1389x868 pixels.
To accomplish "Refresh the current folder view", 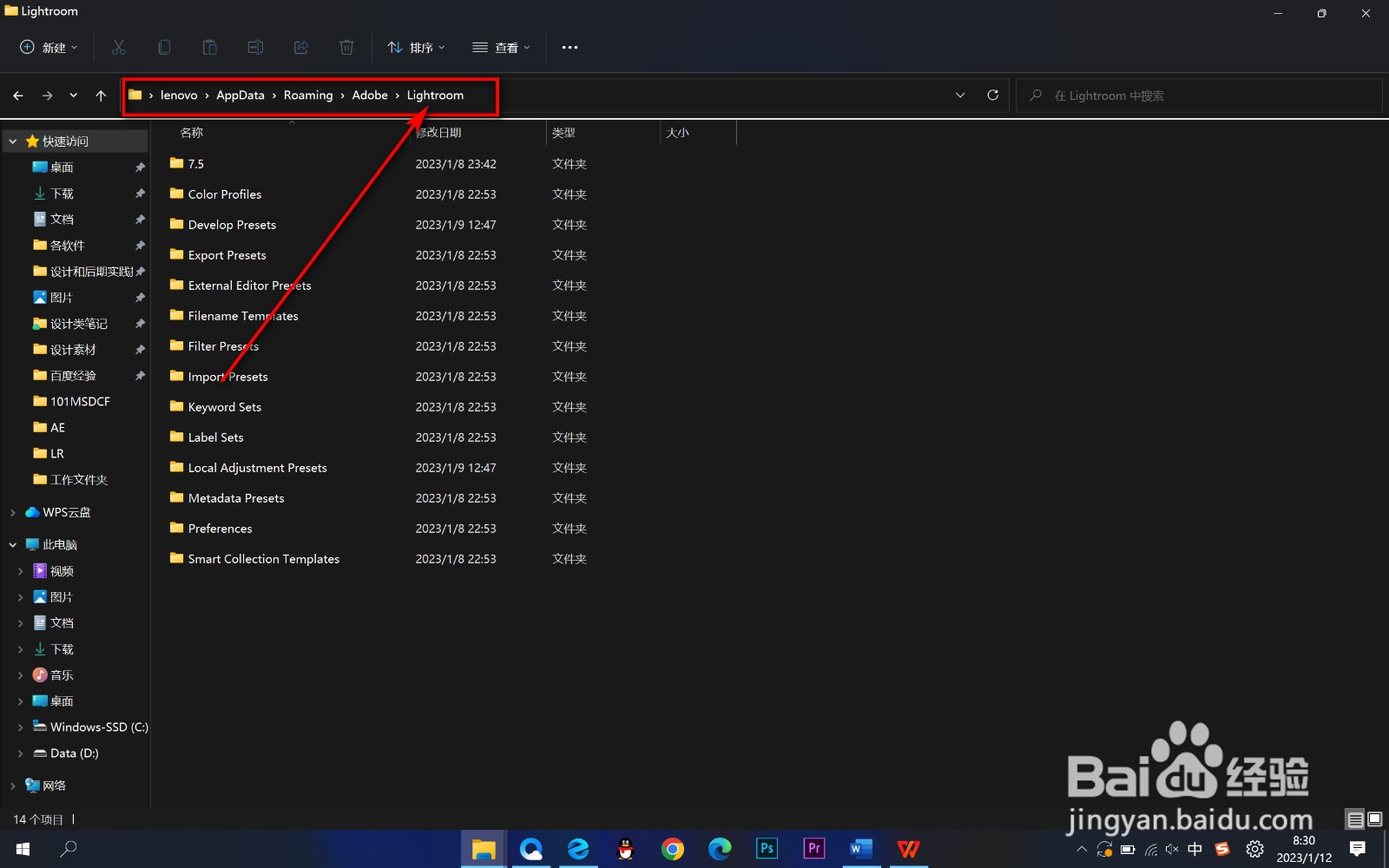I will pos(992,95).
